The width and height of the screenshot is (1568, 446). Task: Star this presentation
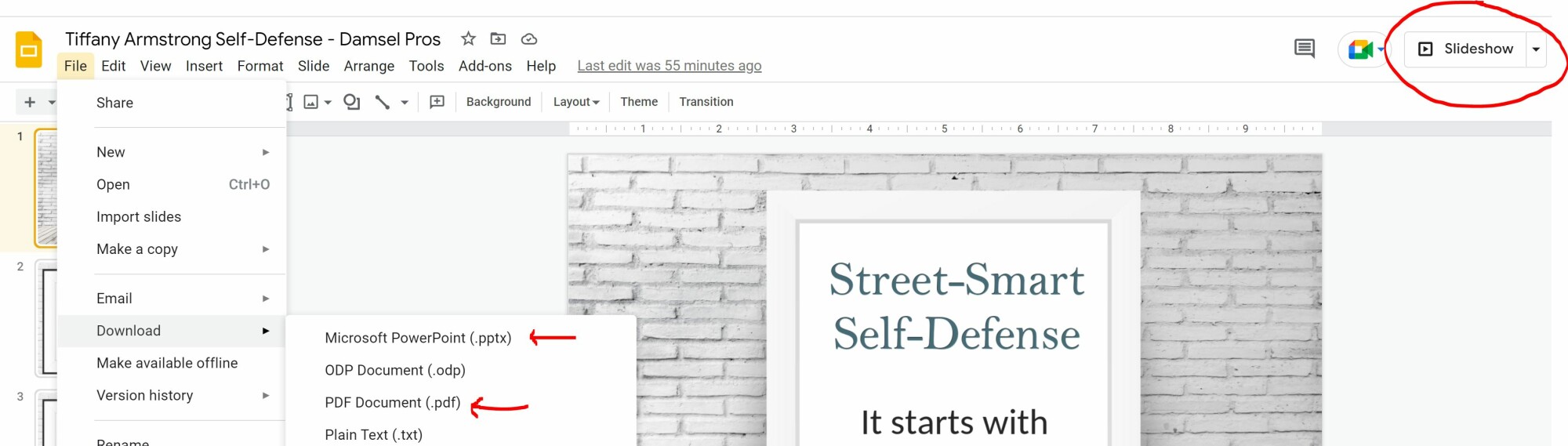[468, 38]
